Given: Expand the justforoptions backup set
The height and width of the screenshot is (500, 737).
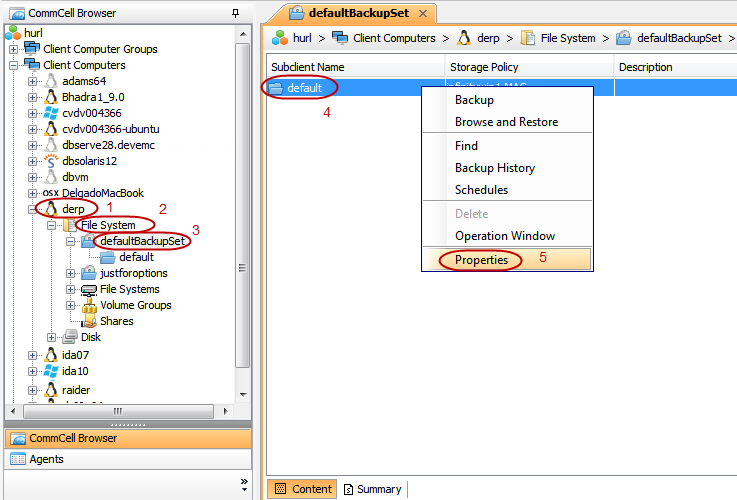Looking at the screenshot, I should pos(70,273).
